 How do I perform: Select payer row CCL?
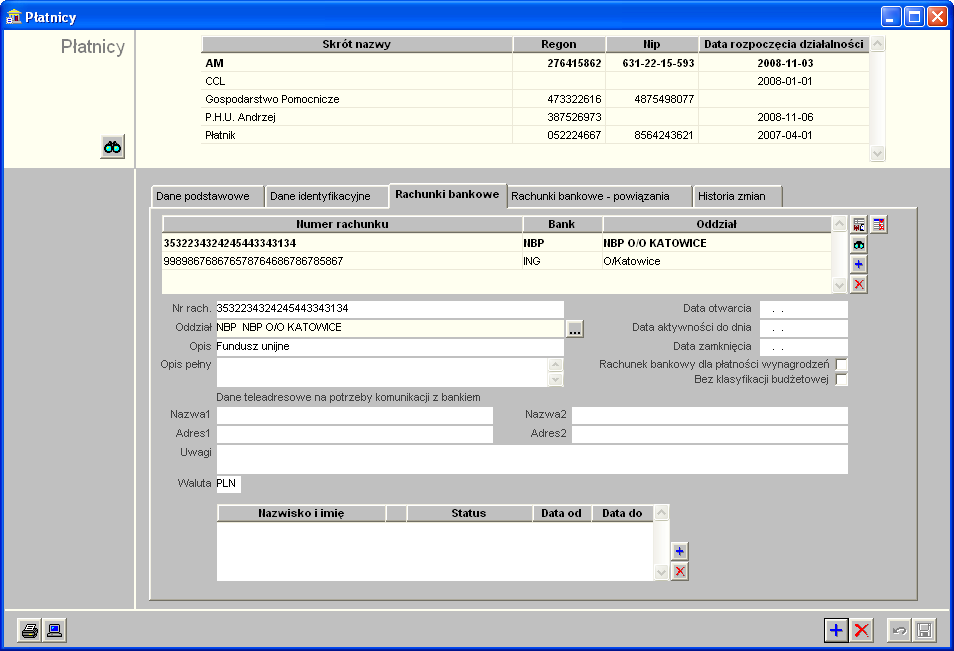(x=535, y=82)
